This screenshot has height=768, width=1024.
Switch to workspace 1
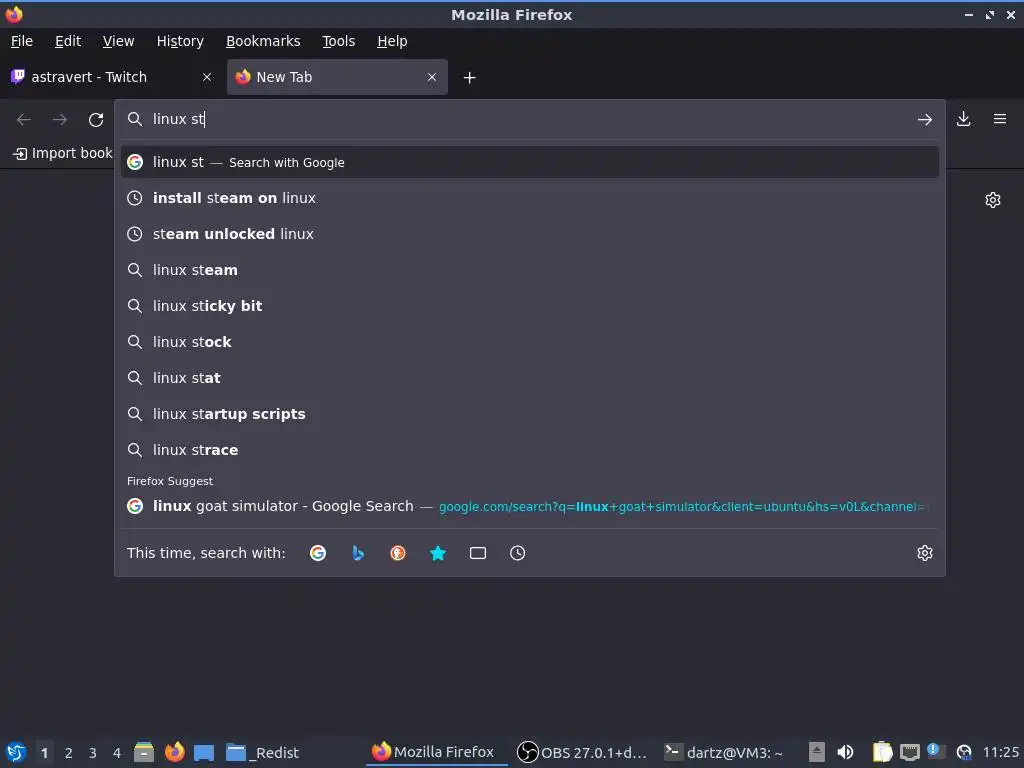coord(44,753)
